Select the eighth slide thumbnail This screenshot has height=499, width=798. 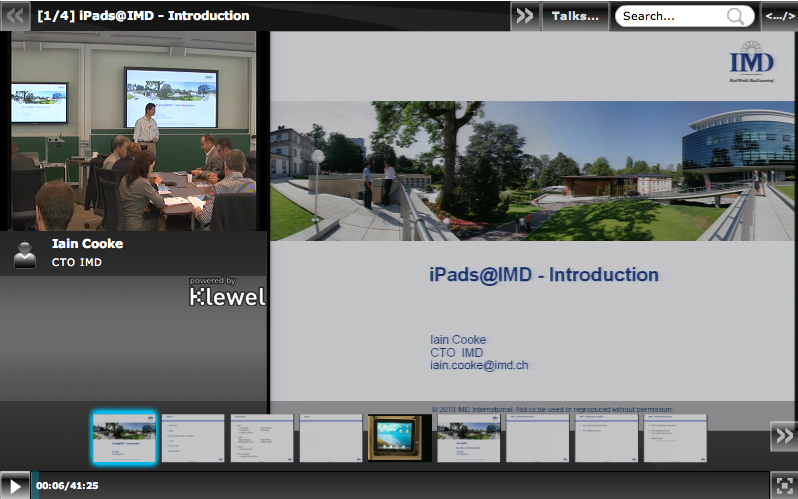[606, 438]
